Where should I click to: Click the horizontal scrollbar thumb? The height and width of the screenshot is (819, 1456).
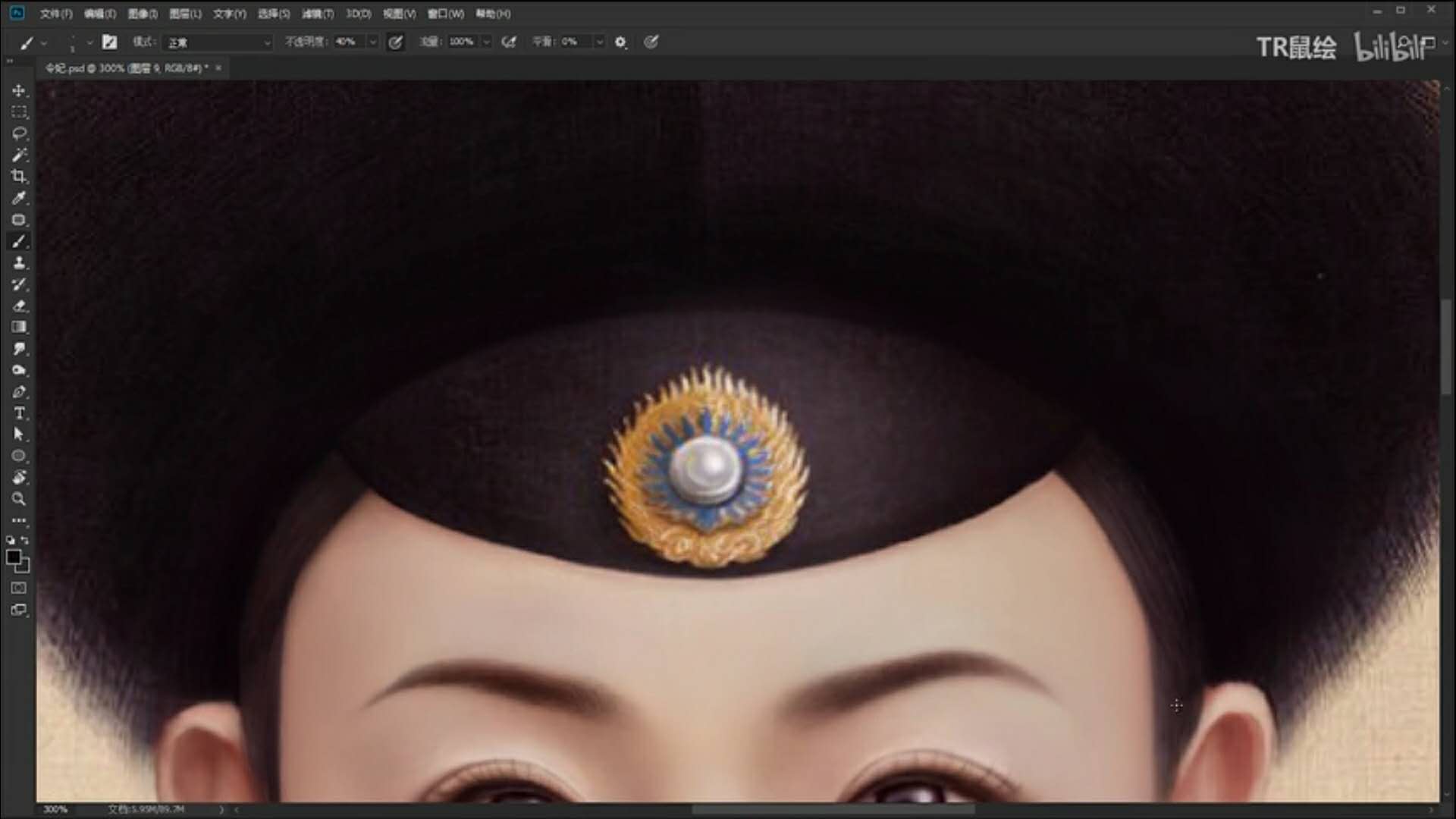[833, 809]
